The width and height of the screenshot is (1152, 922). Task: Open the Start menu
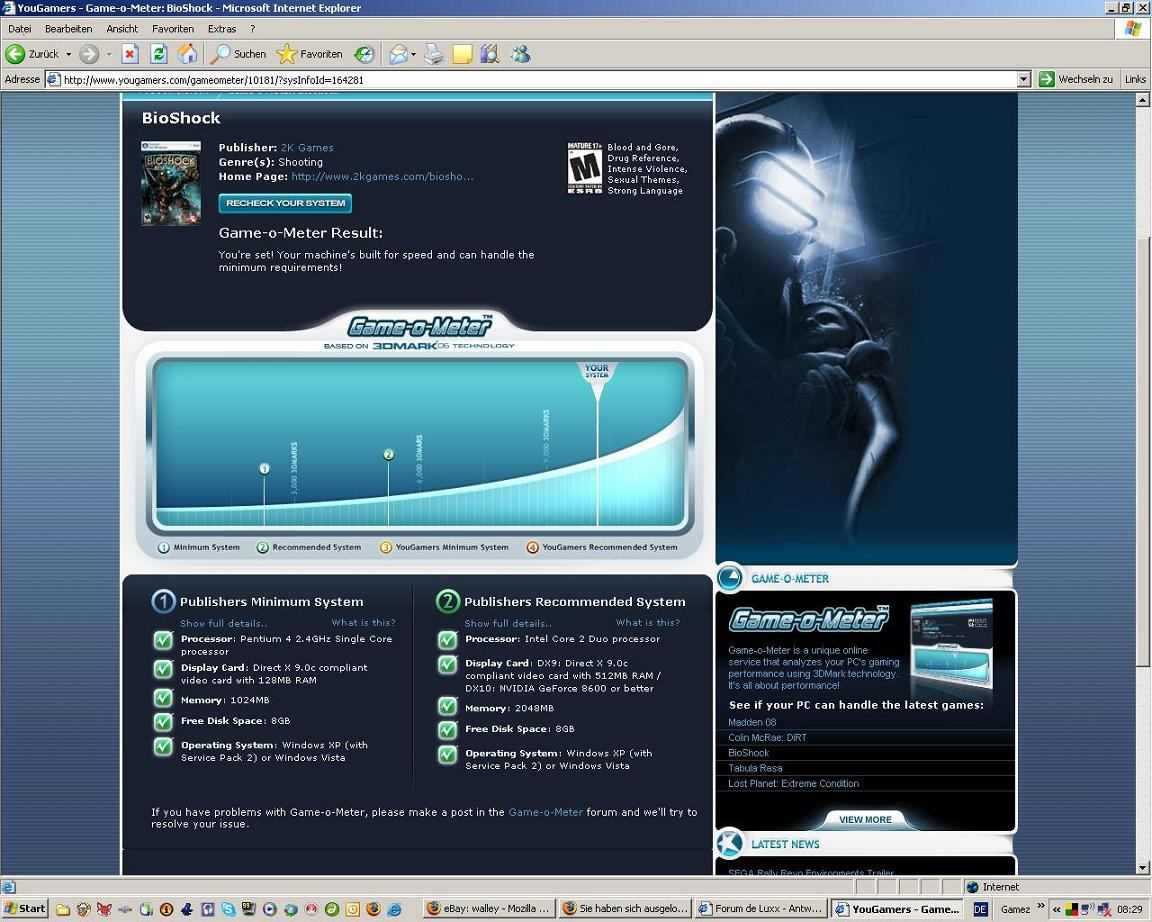click(x=25, y=909)
